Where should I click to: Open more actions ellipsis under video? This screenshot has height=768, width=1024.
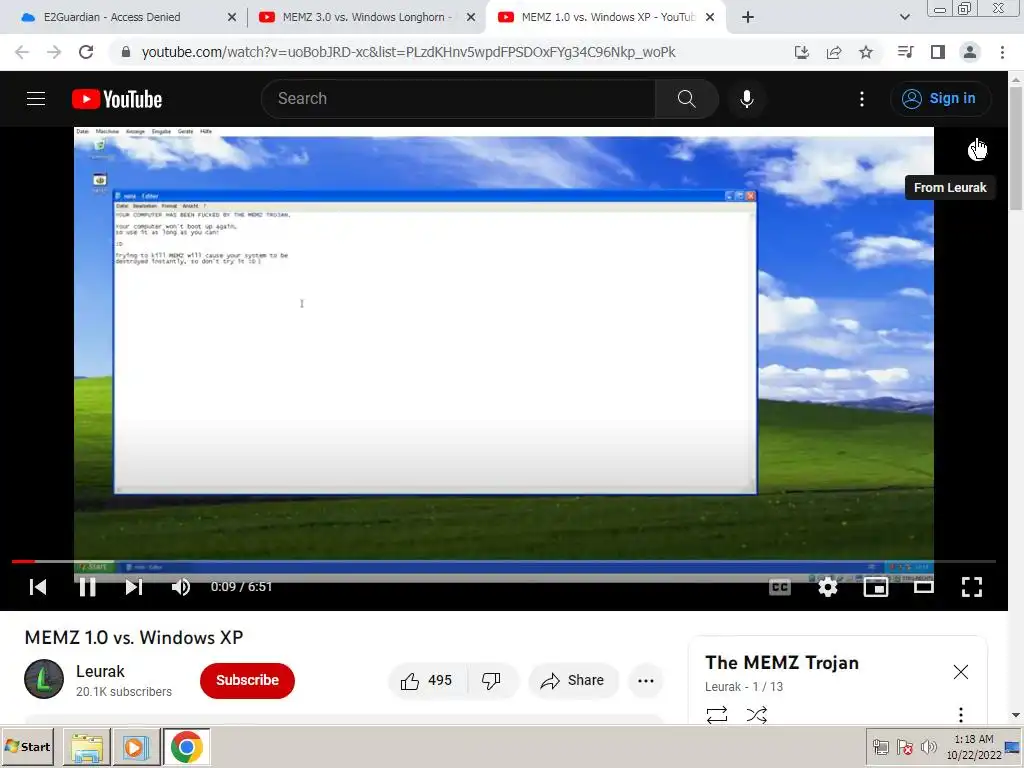tap(646, 680)
